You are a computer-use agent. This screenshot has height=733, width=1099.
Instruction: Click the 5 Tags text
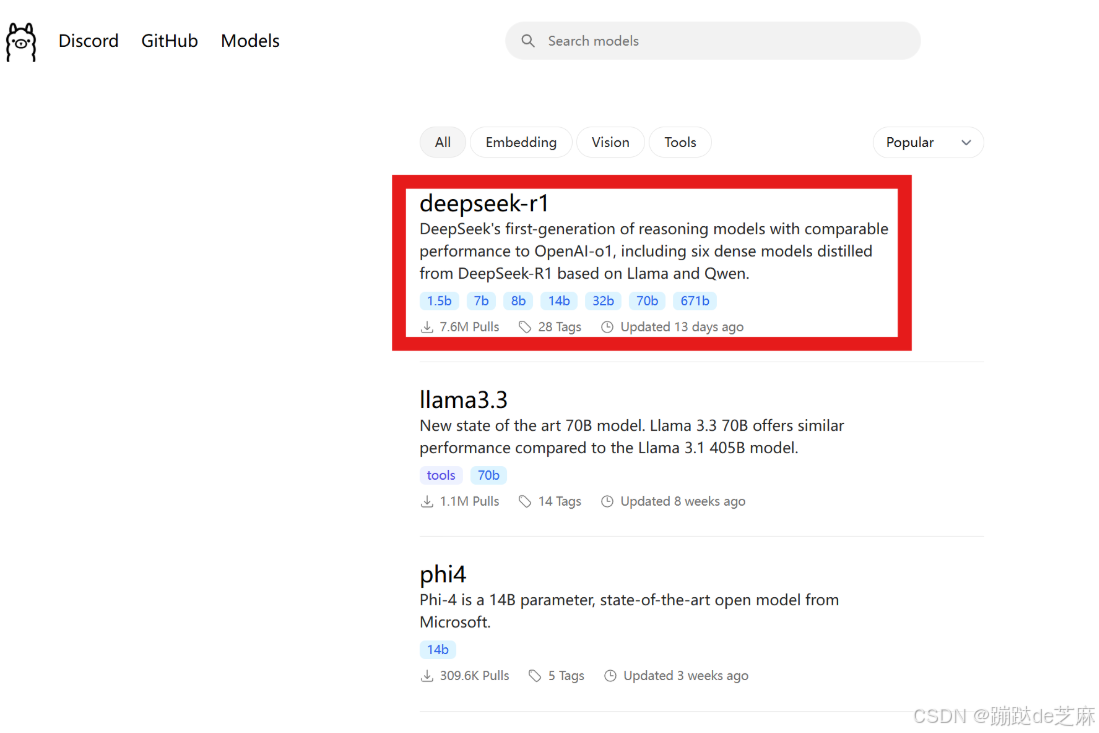pos(566,676)
